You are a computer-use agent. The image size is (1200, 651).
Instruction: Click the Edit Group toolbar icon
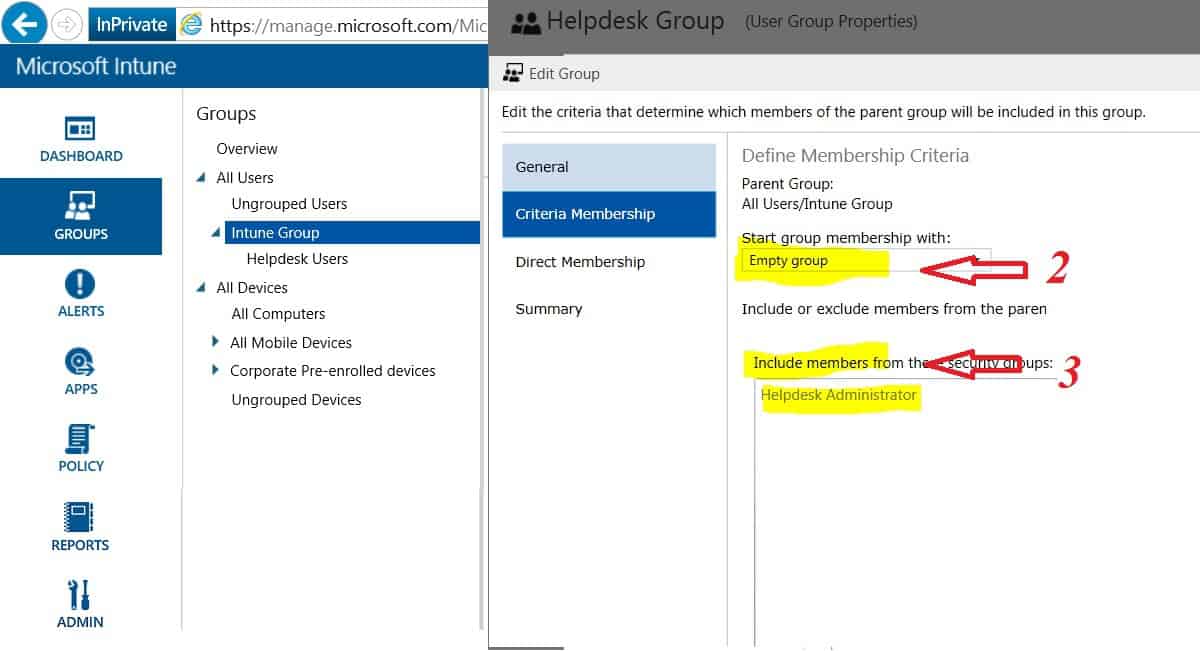pyautogui.click(x=513, y=72)
